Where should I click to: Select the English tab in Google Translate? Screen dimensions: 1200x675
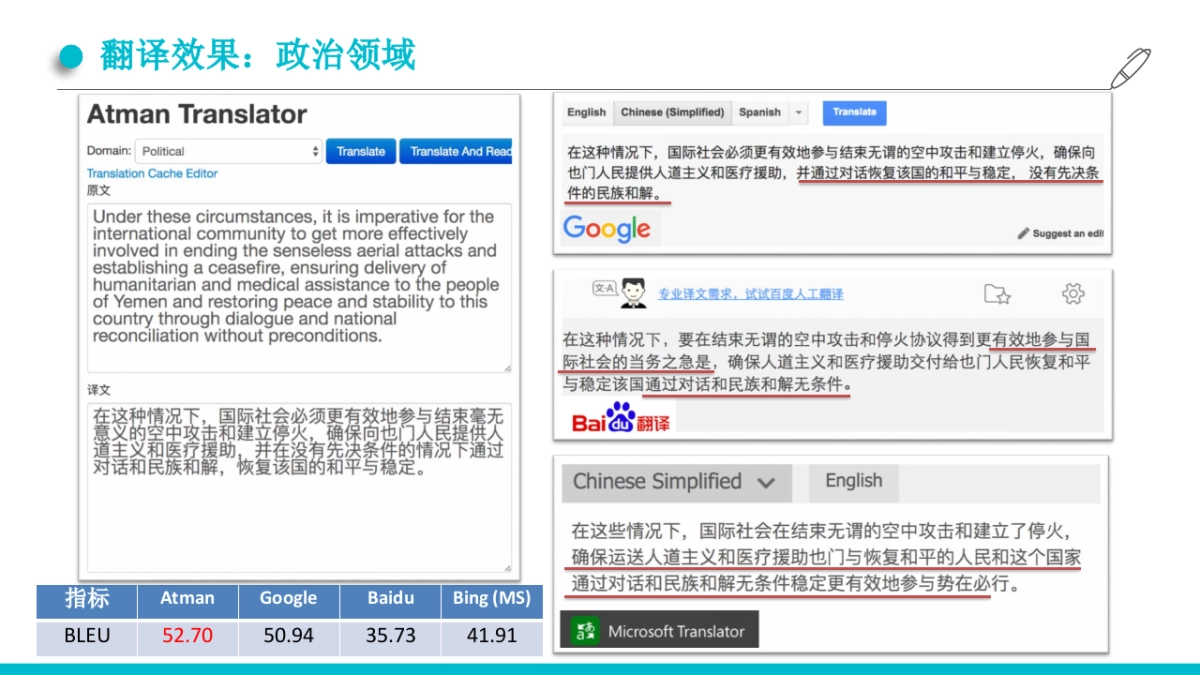coord(586,112)
